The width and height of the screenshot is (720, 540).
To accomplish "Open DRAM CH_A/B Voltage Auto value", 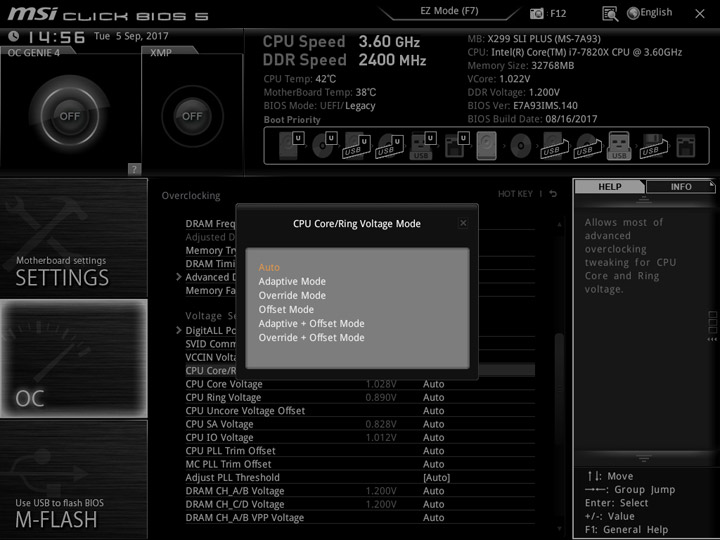I will pos(433,491).
